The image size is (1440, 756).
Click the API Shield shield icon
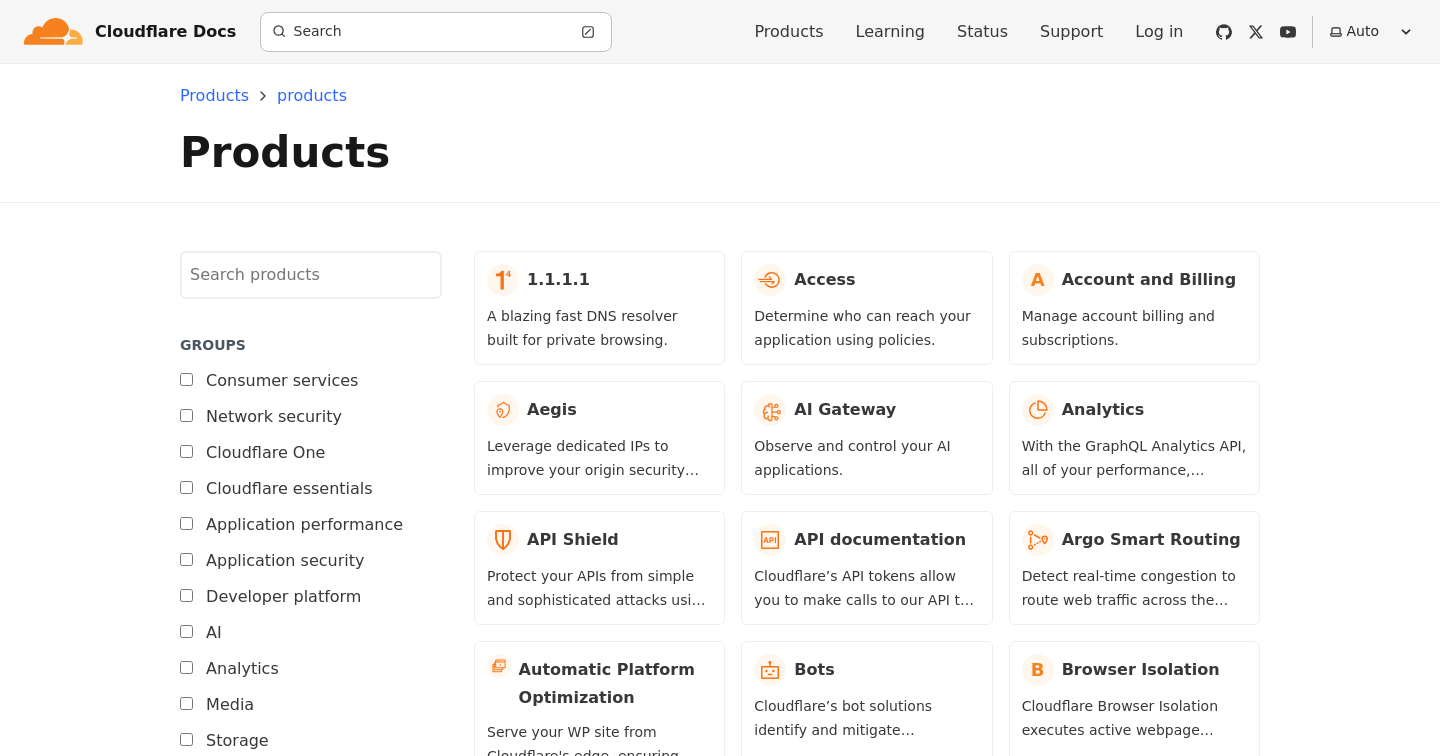click(x=503, y=540)
